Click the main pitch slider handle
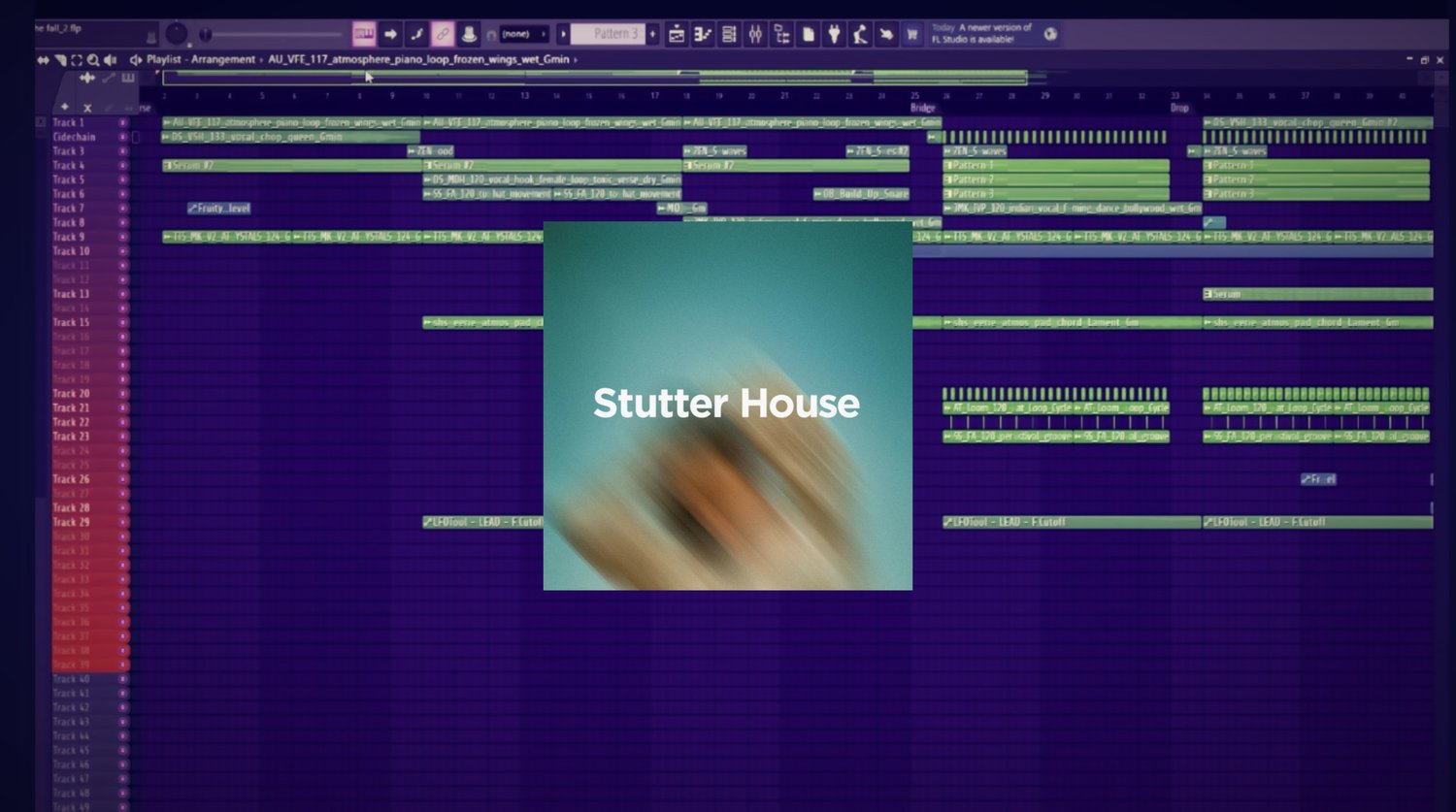 (205, 35)
